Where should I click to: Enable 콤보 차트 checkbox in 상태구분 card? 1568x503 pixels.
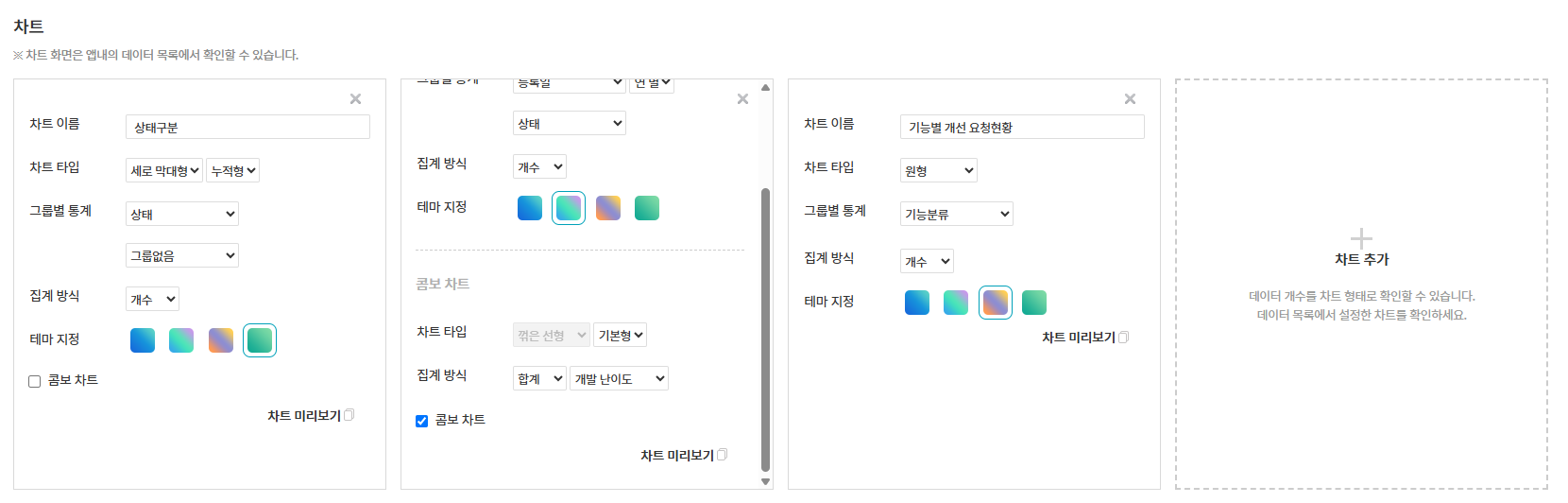tap(35, 382)
